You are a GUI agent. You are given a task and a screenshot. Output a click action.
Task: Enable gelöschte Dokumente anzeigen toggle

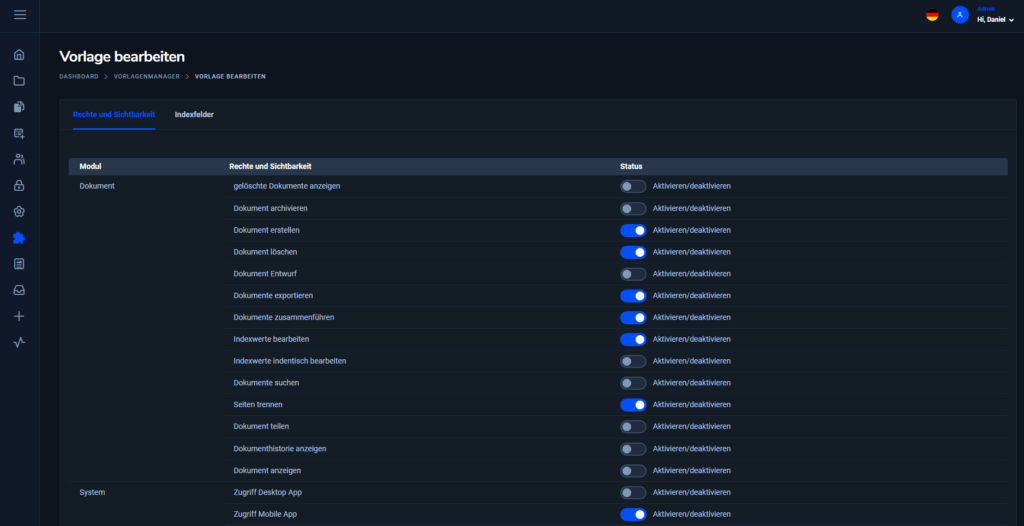633,186
